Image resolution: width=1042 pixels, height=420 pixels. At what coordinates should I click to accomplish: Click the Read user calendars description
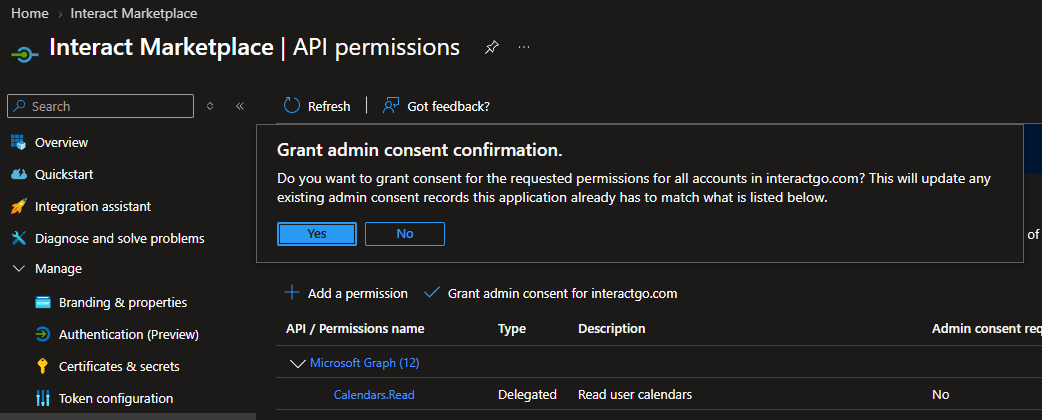pos(635,395)
